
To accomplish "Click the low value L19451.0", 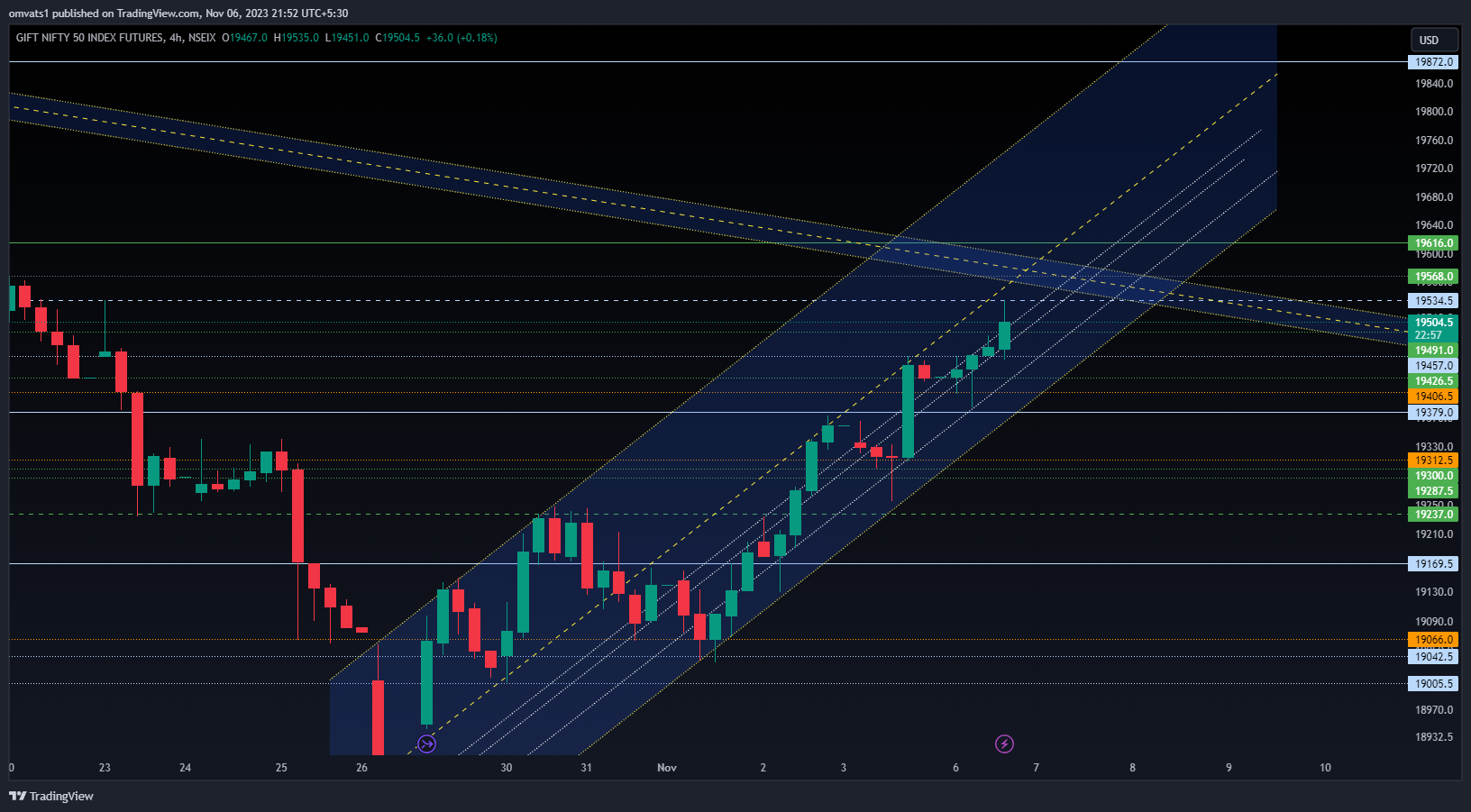I will tap(347, 38).
